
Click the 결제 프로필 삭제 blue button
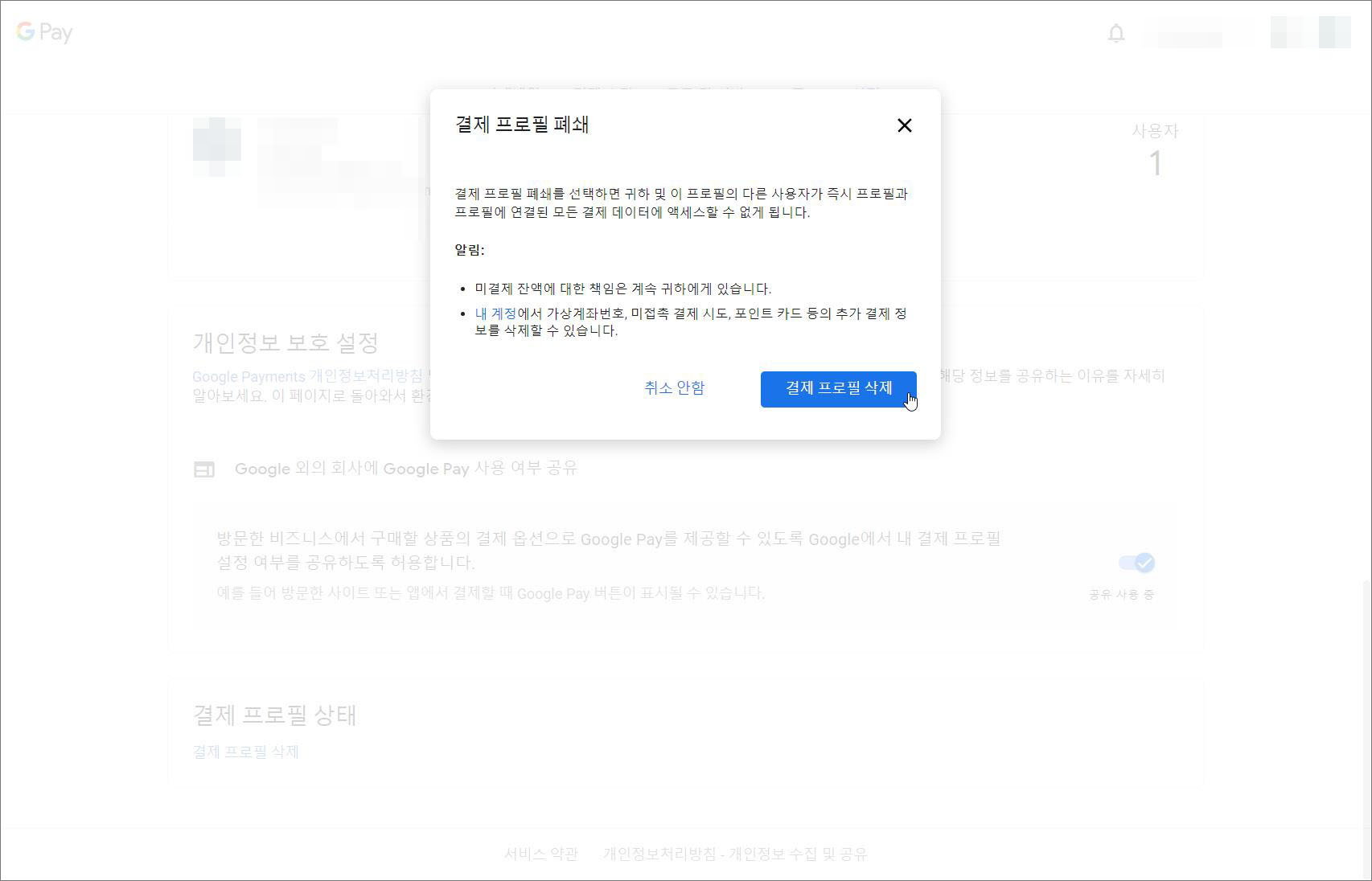coord(838,389)
